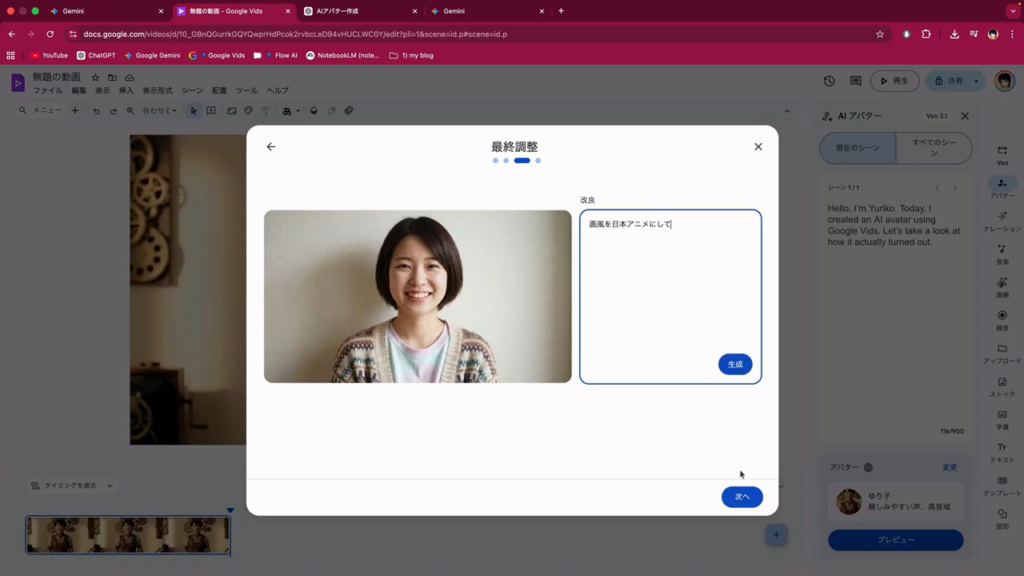1024x576 pixels.
Task: Open the テンプレート template sidebar icon
Action: [1002, 485]
